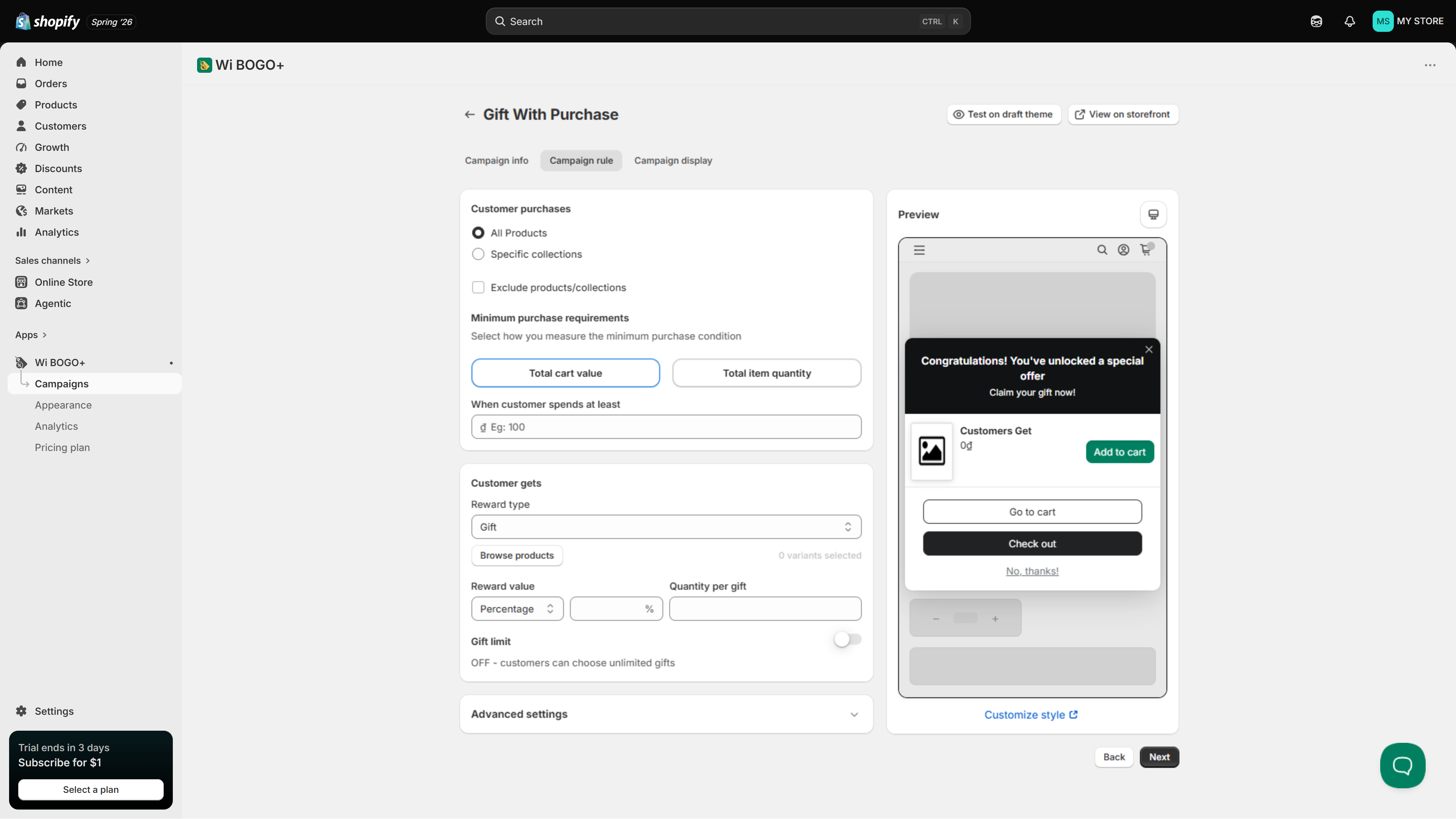Click the preview account icon
Screen dimensions: 1456x819
1124,250
